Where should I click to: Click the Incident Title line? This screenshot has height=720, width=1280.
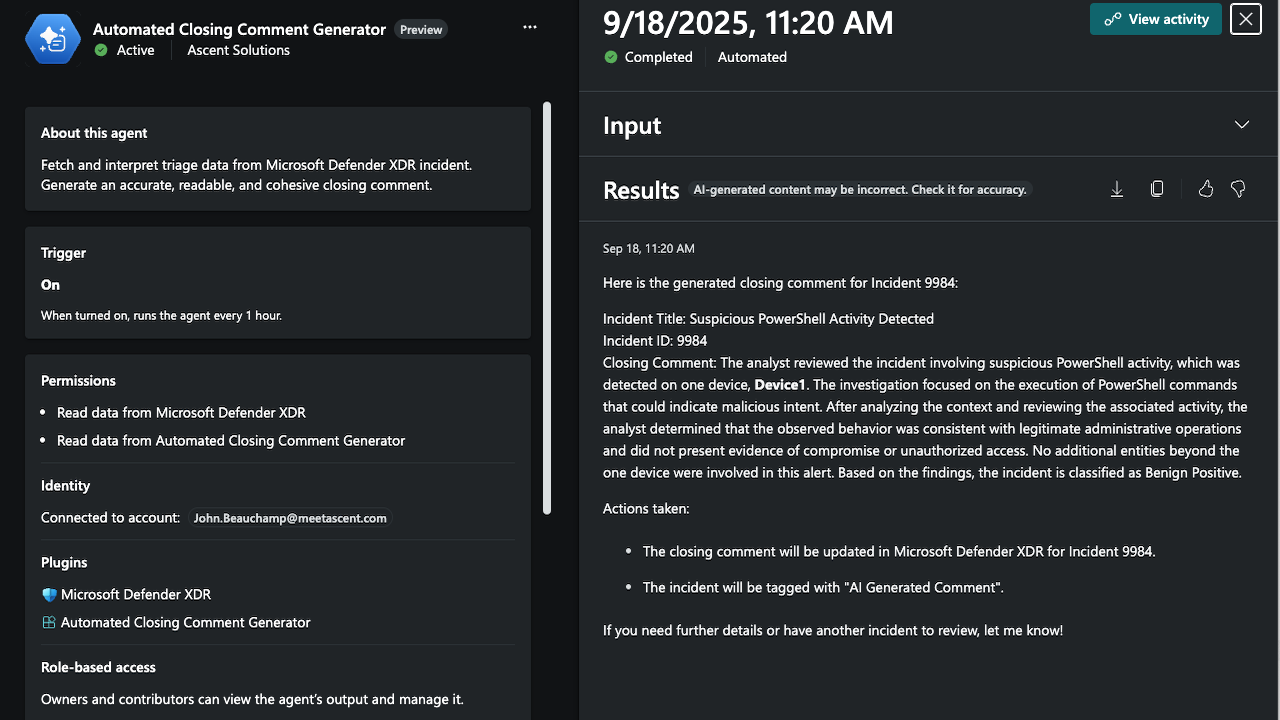pyautogui.click(x=768, y=318)
